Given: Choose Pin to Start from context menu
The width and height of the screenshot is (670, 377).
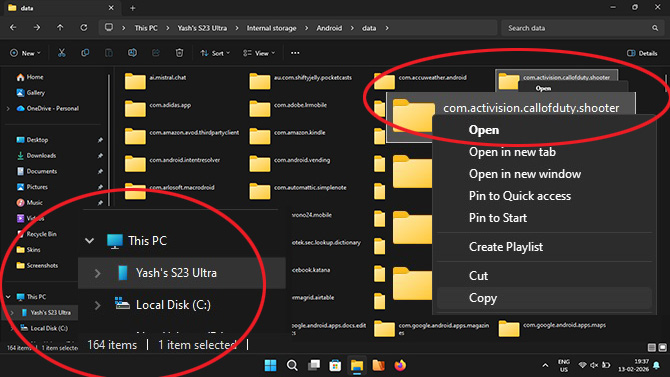Looking at the screenshot, I should (x=498, y=218).
